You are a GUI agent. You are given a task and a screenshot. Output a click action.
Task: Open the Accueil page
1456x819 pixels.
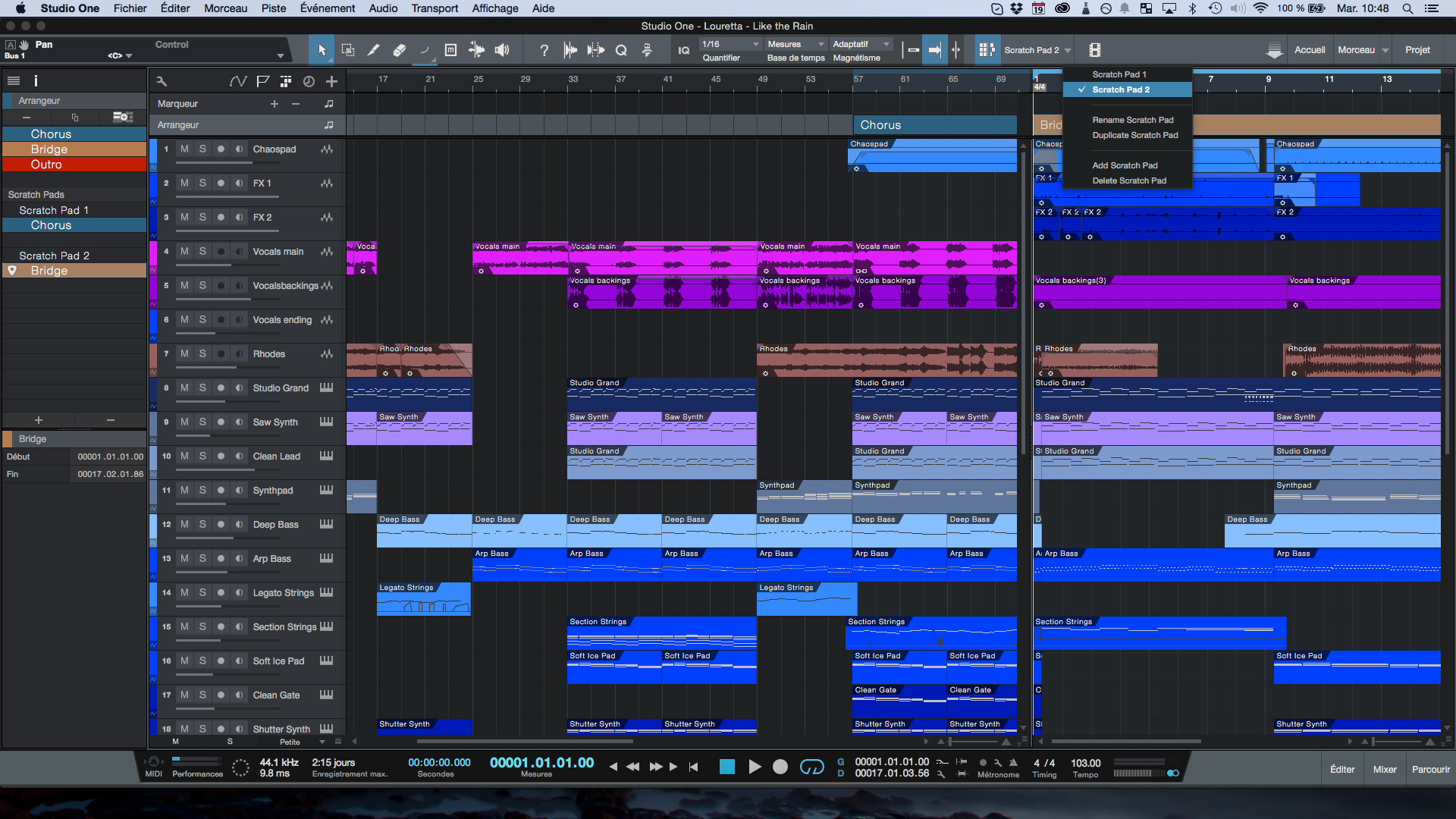click(1310, 50)
